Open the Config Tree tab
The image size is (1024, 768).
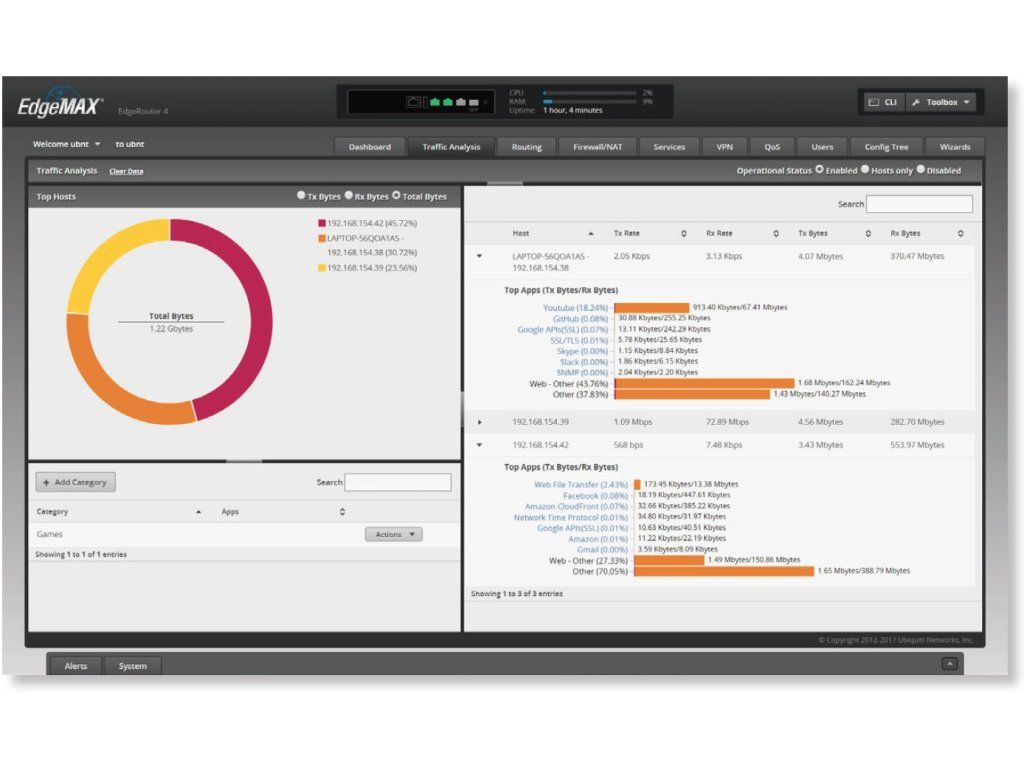coord(886,147)
